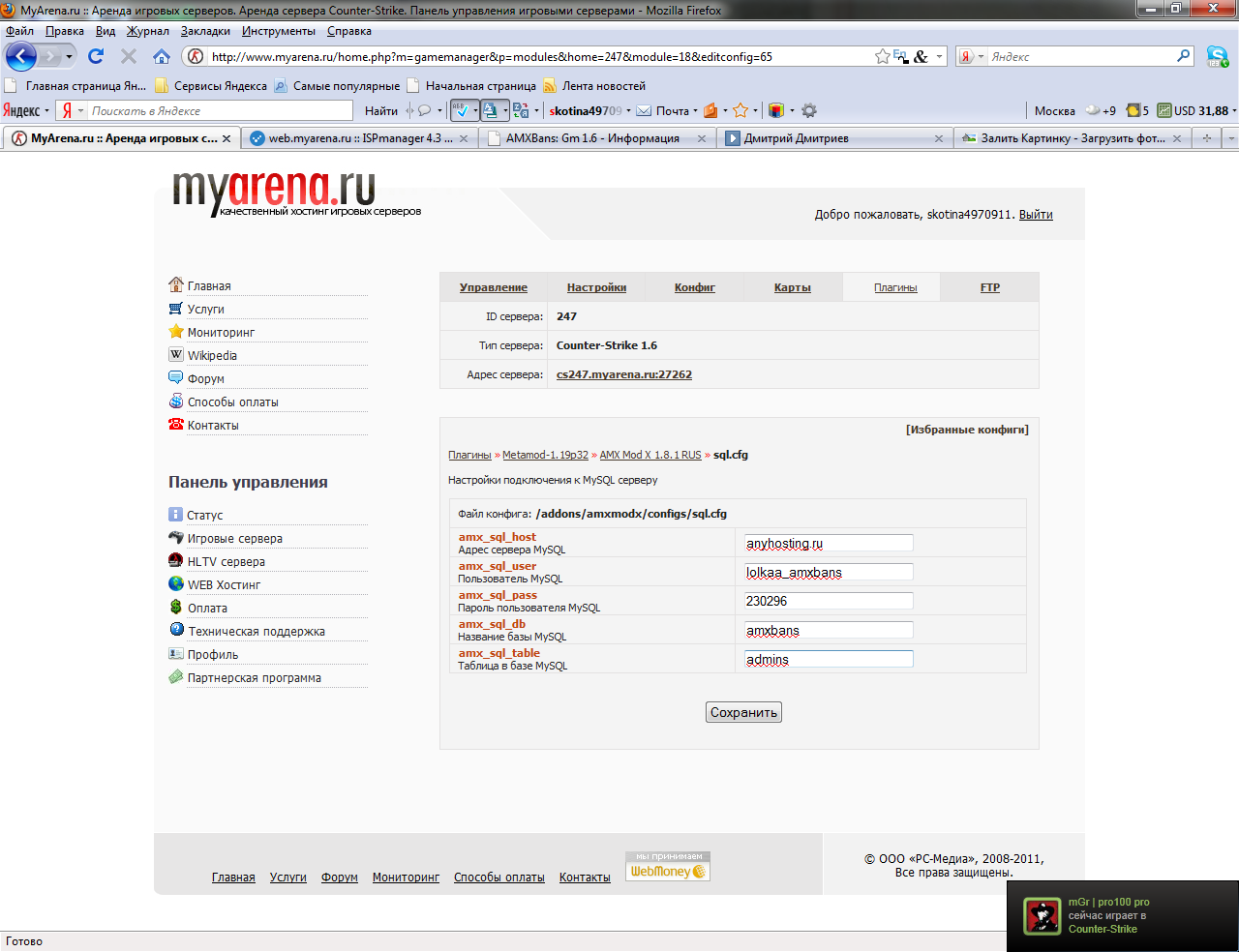Open the URL bar history dropdown
The image size is (1239, 952).
click(939, 56)
